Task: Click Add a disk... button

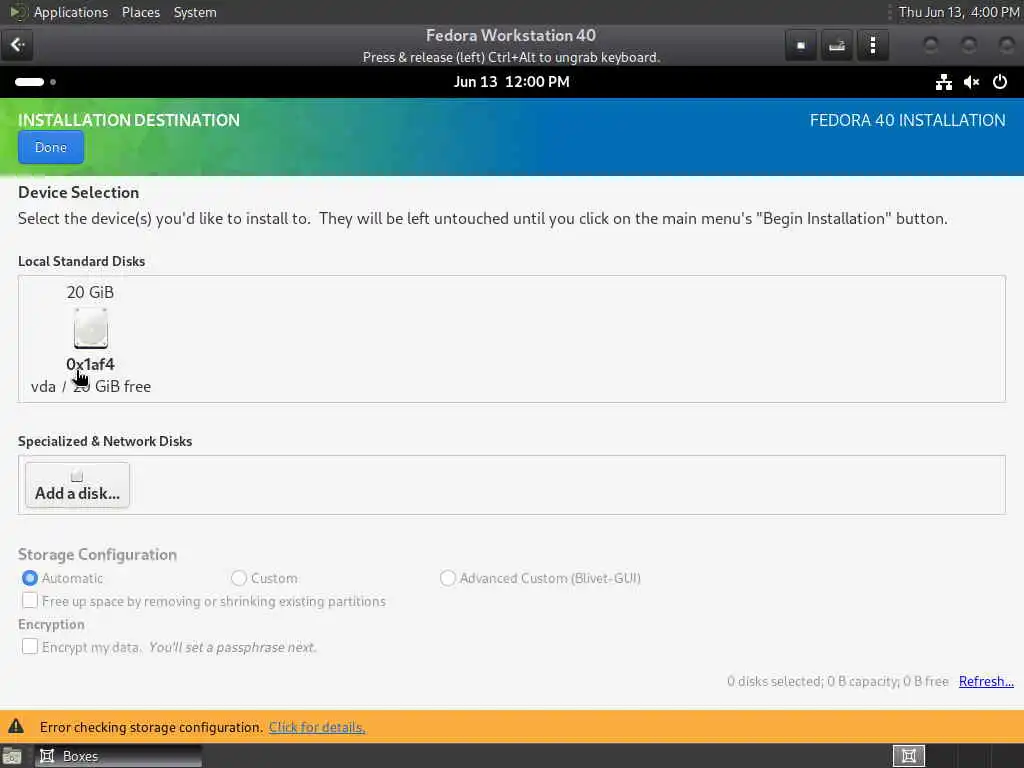Action: (x=77, y=485)
